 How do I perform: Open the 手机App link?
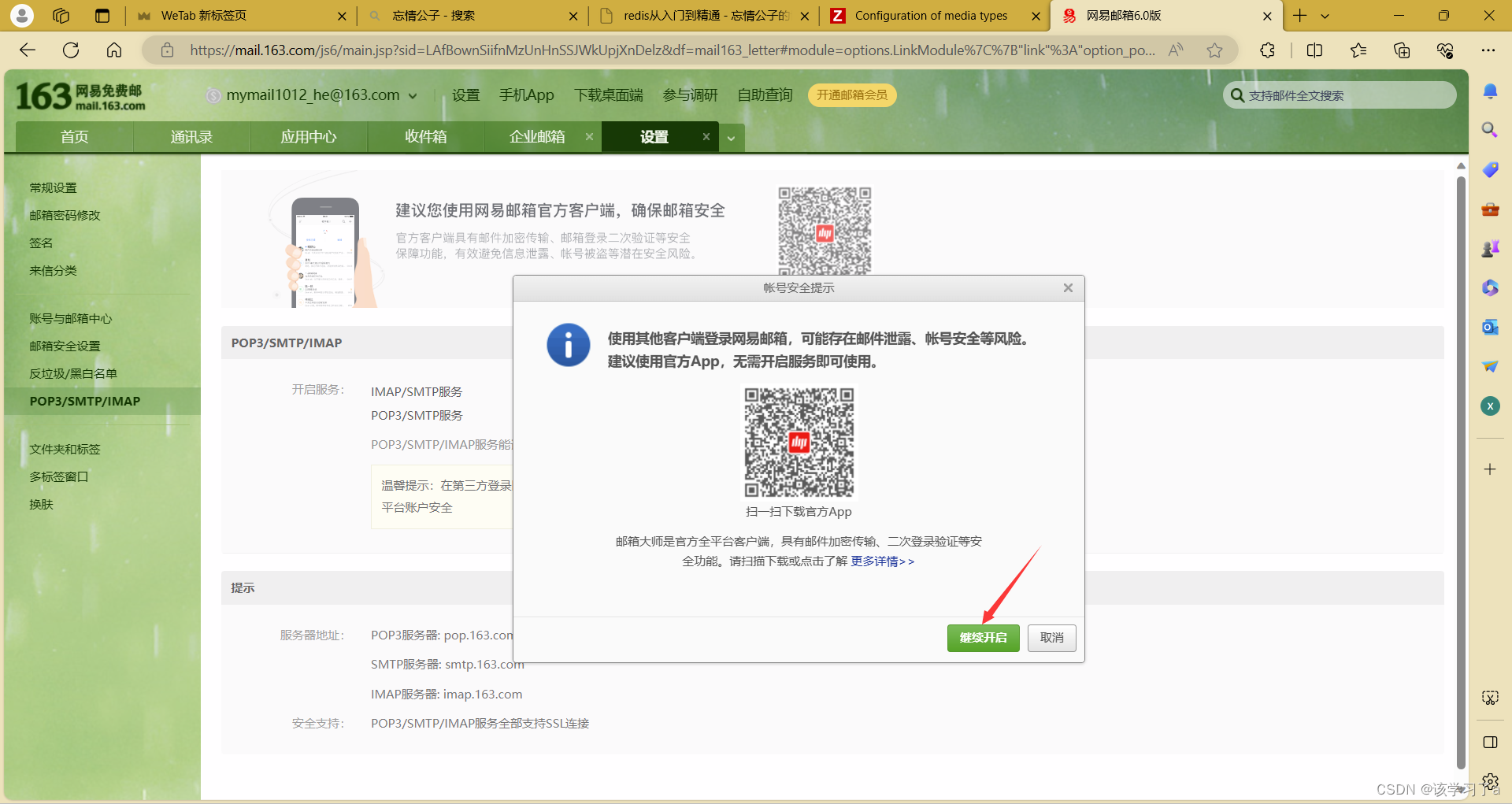[526, 95]
